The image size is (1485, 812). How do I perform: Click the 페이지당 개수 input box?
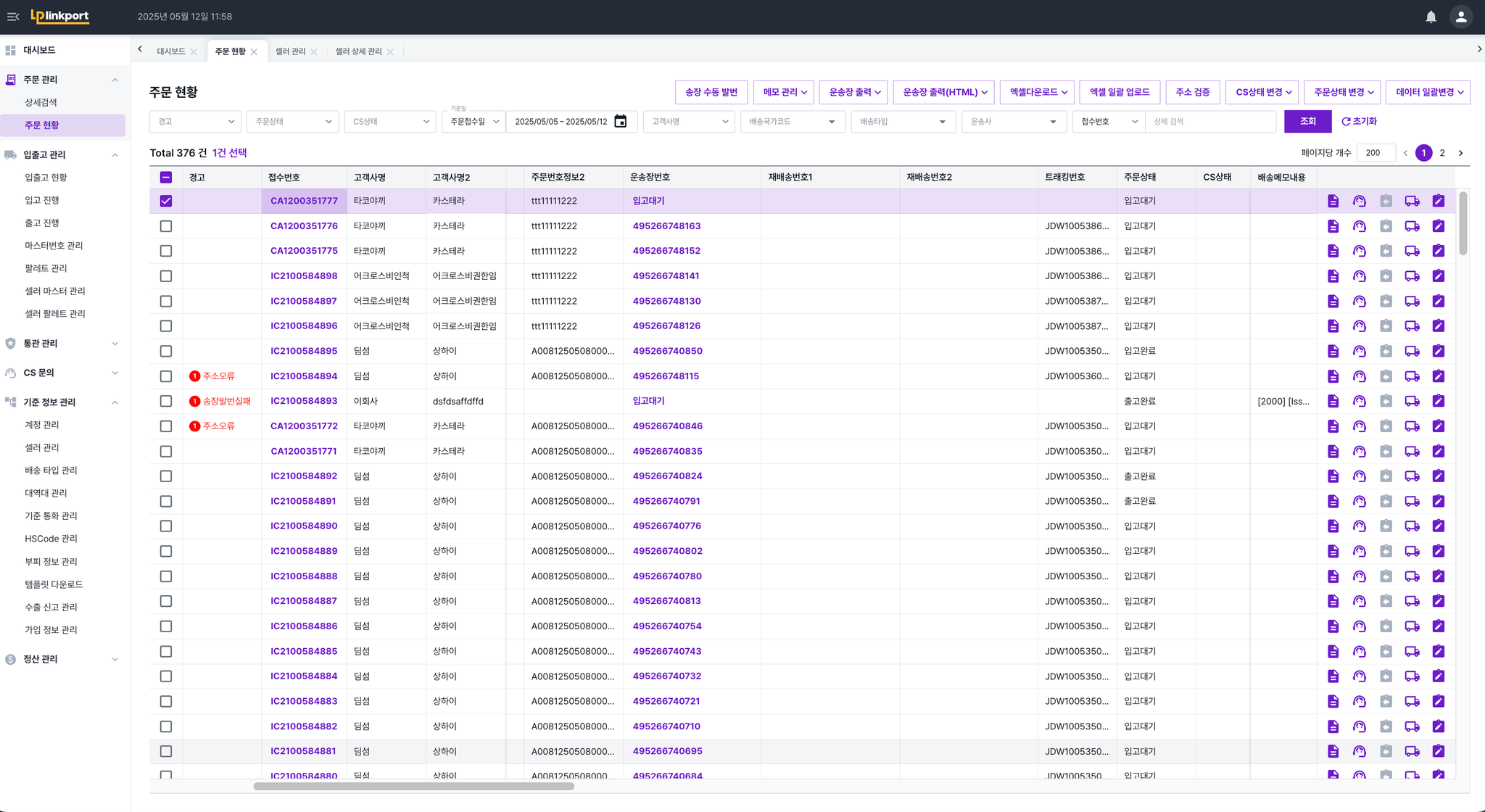pos(1376,153)
